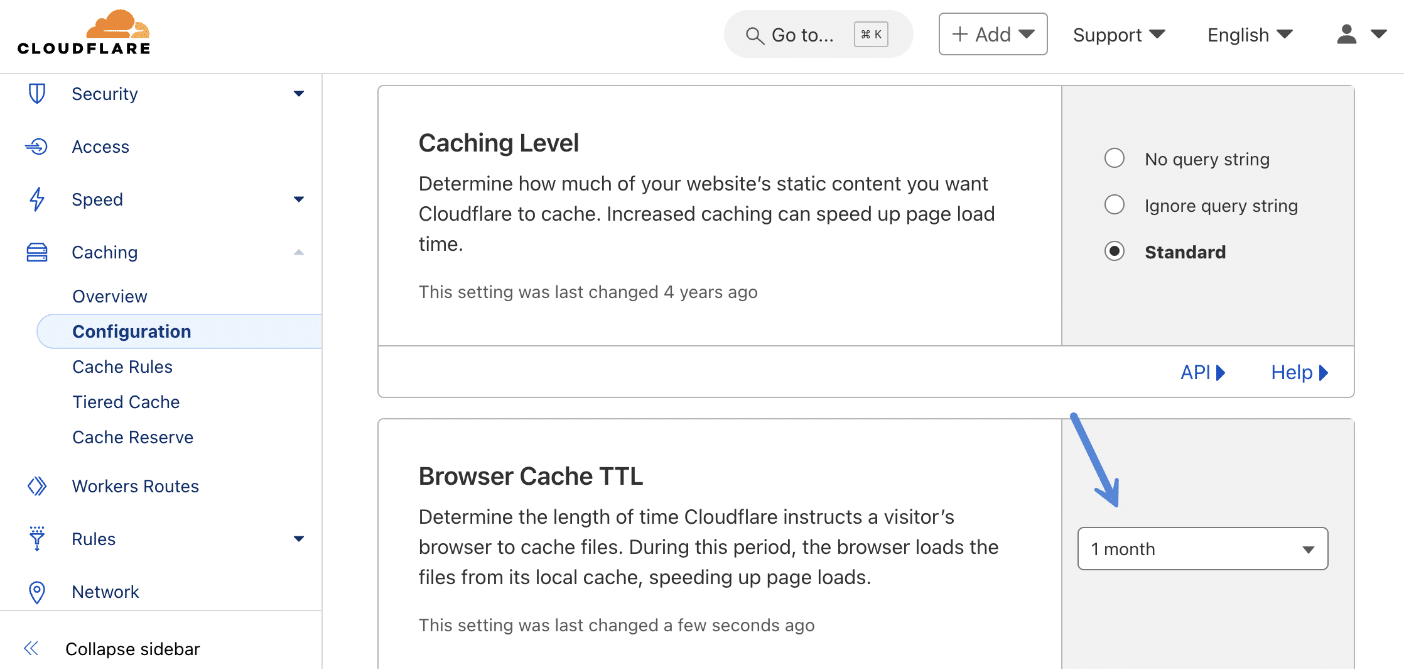This screenshot has height=669, width=1404.
Task: Select the Standard caching level
Action: (x=1114, y=251)
